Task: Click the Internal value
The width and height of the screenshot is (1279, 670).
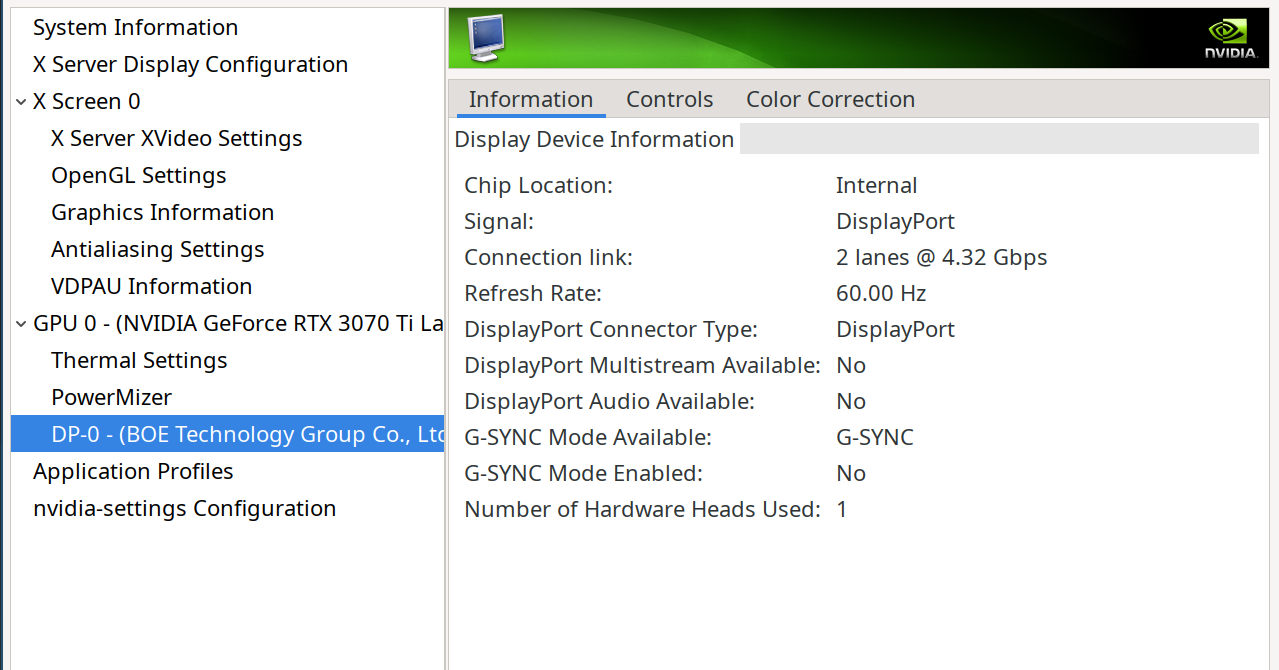Action: tap(877, 185)
